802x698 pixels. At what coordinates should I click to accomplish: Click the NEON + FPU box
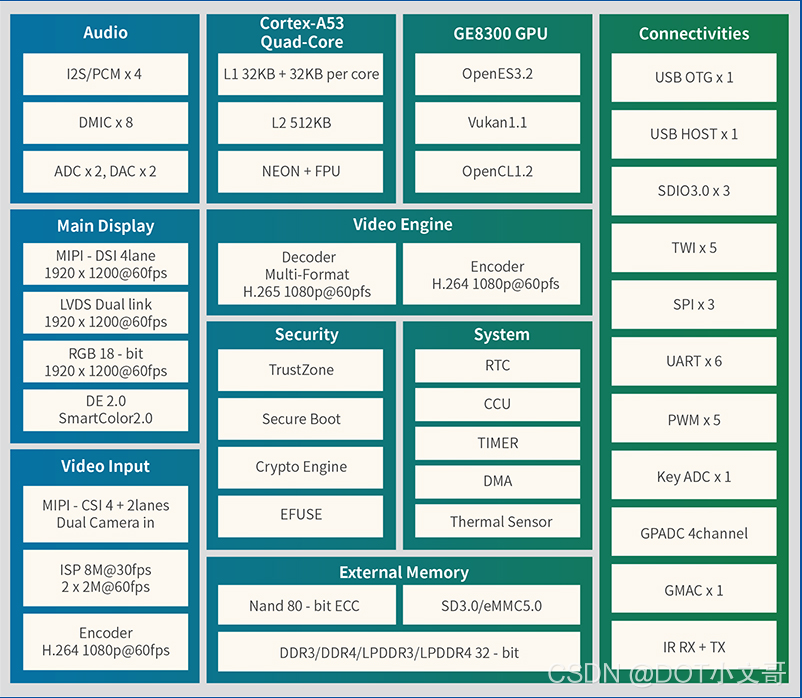pyautogui.click(x=301, y=171)
